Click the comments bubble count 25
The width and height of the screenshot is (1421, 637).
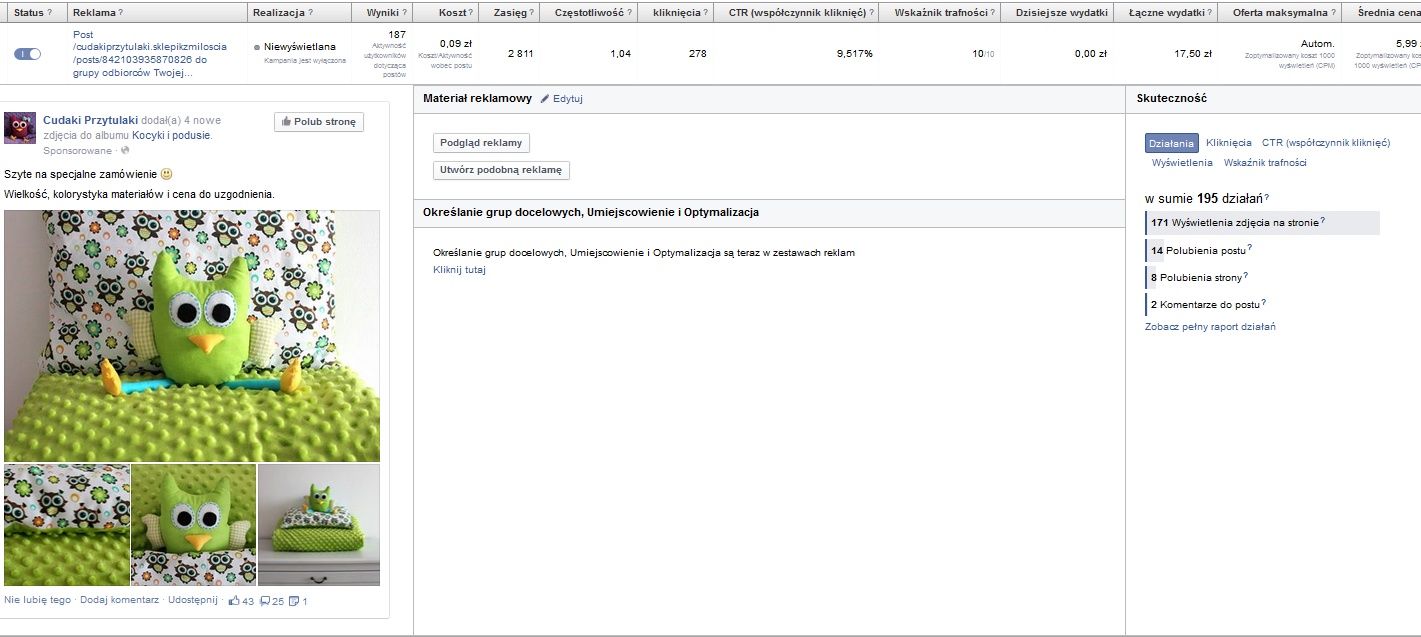coord(272,601)
